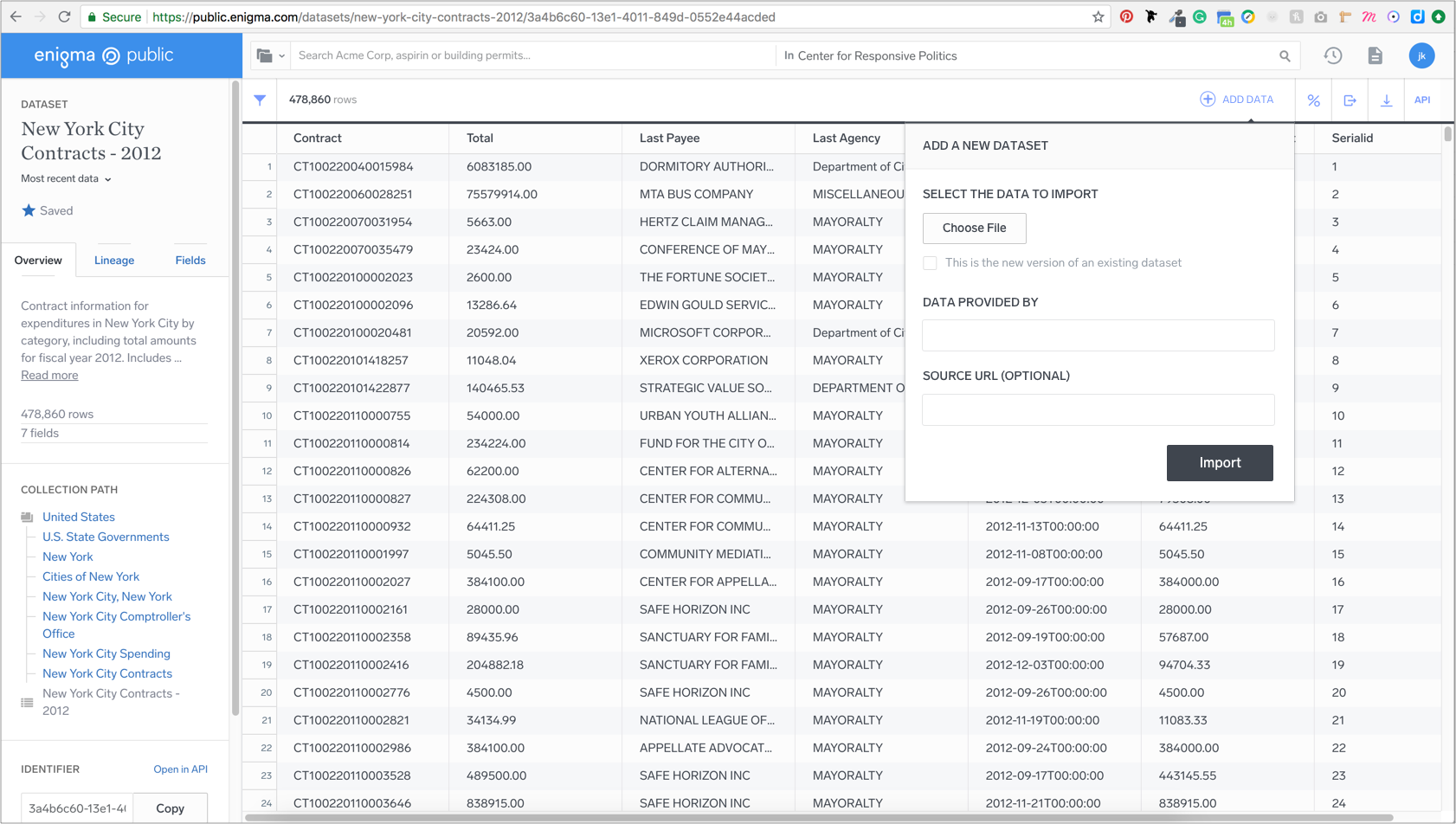Screen dimensions: 1456x824
Task: Open the API button in toolbar
Action: click(1422, 100)
